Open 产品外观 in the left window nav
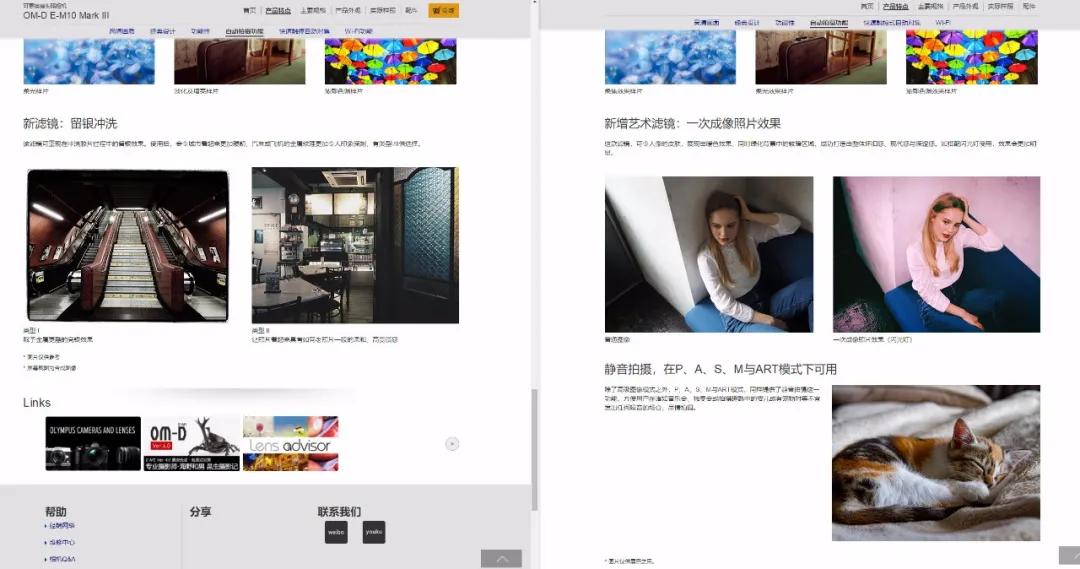 pyautogui.click(x=348, y=10)
